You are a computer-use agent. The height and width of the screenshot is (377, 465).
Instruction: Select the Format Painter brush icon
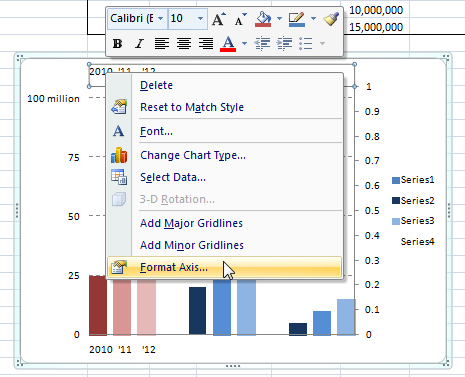(331, 19)
